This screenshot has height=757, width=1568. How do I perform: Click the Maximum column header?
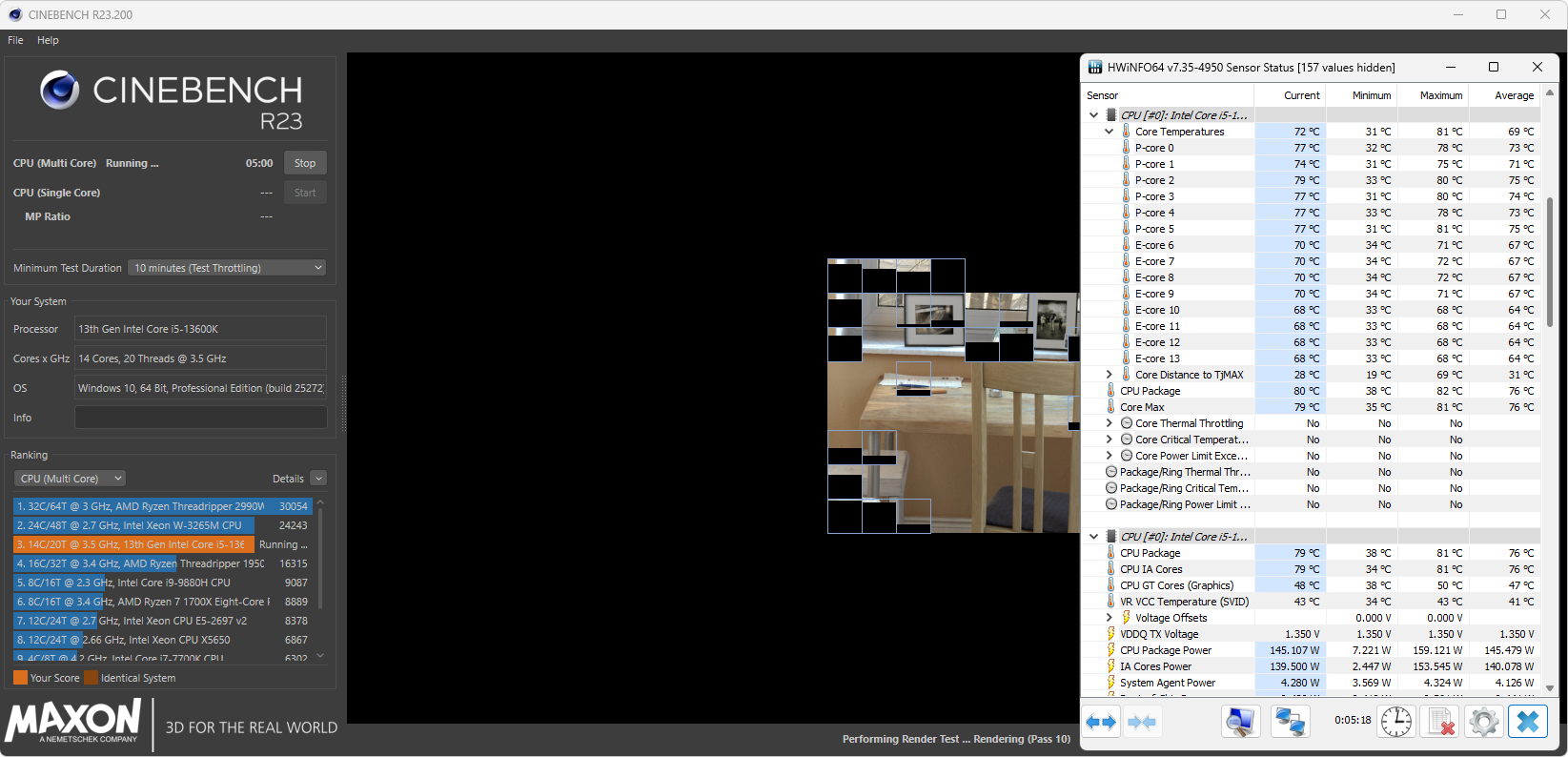tap(1434, 95)
